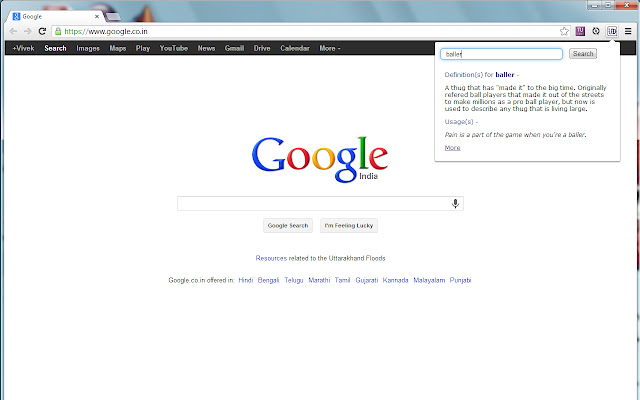This screenshot has width=640, height=400.
Task: Click the circular gear extension icon
Action: point(596,31)
